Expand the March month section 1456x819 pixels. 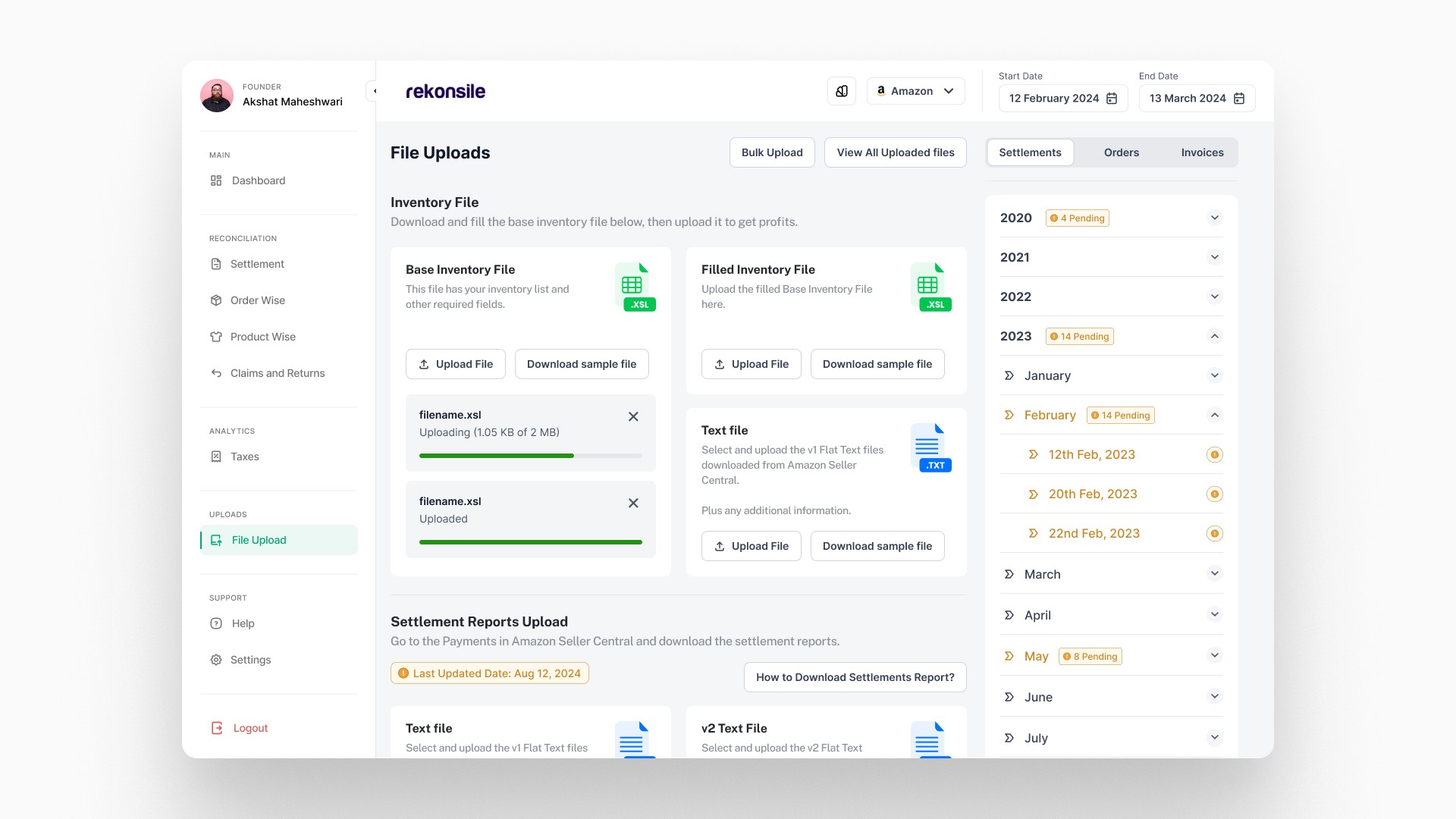coord(1214,574)
